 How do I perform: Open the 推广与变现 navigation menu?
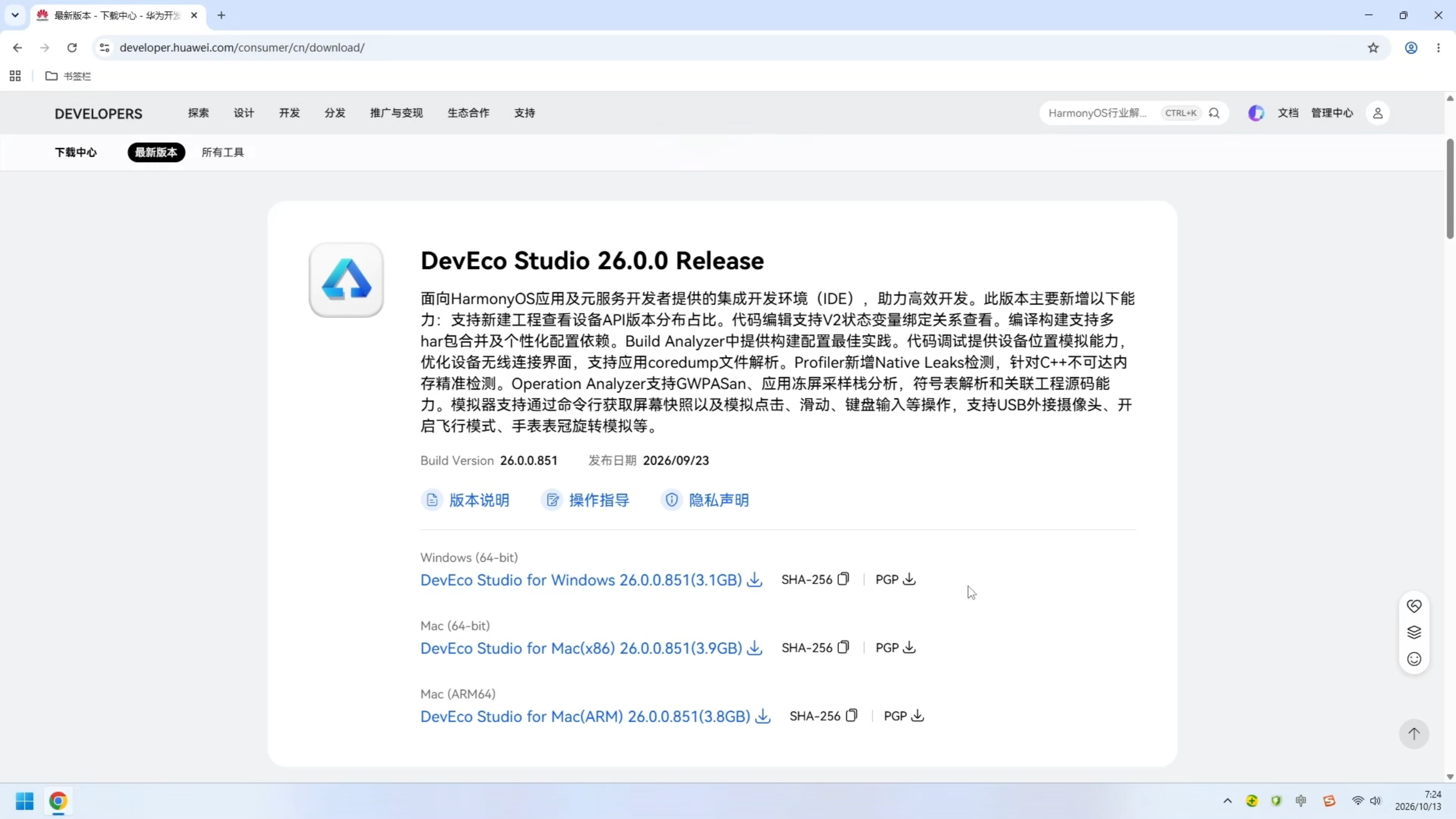click(x=396, y=113)
